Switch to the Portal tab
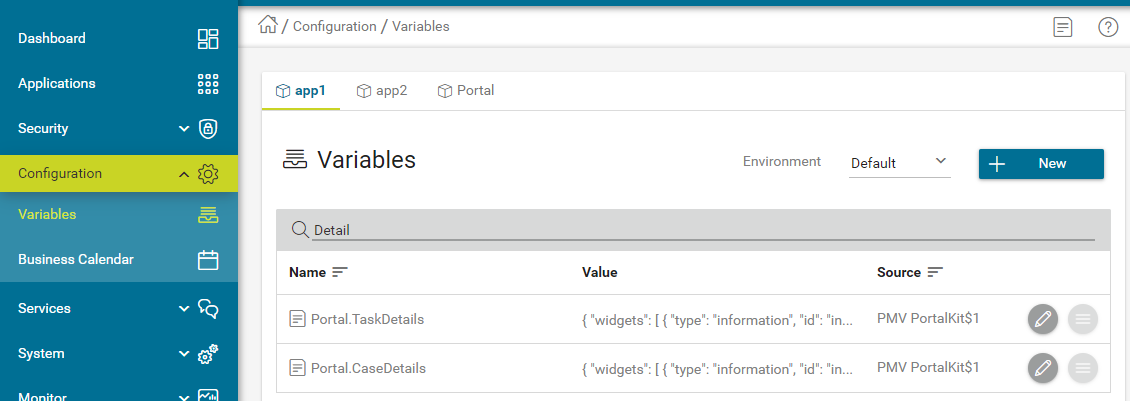 coord(466,90)
